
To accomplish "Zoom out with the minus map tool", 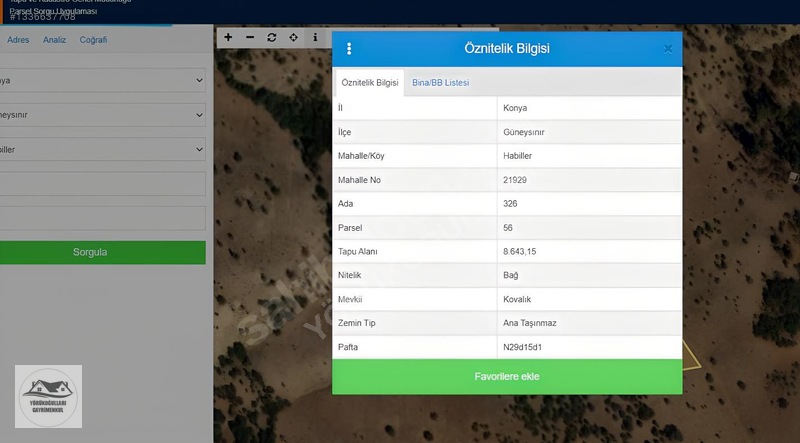I will click(x=250, y=37).
